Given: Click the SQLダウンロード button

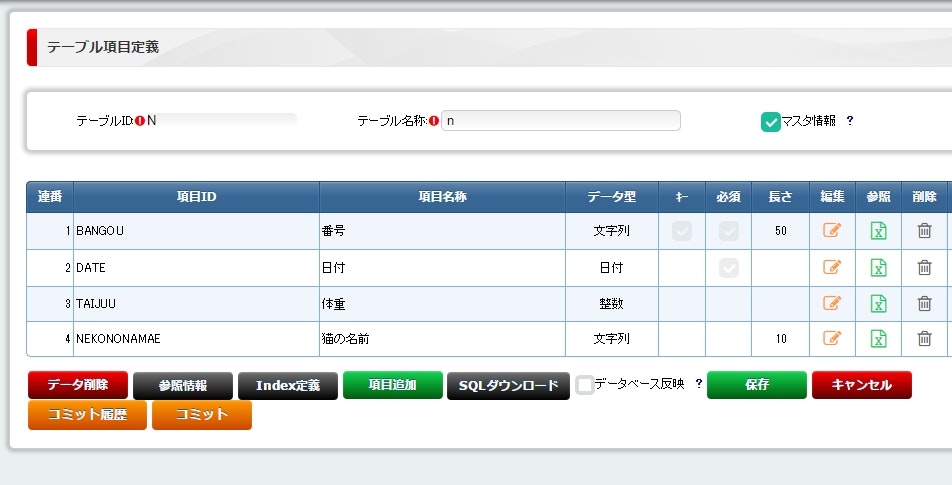Looking at the screenshot, I should click(508, 385).
